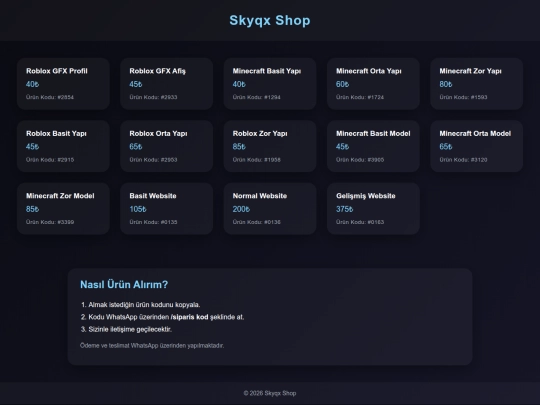The height and width of the screenshot is (405, 540).
Task: Select the Roblox Basit Yapı card
Action: click(63, 146)
